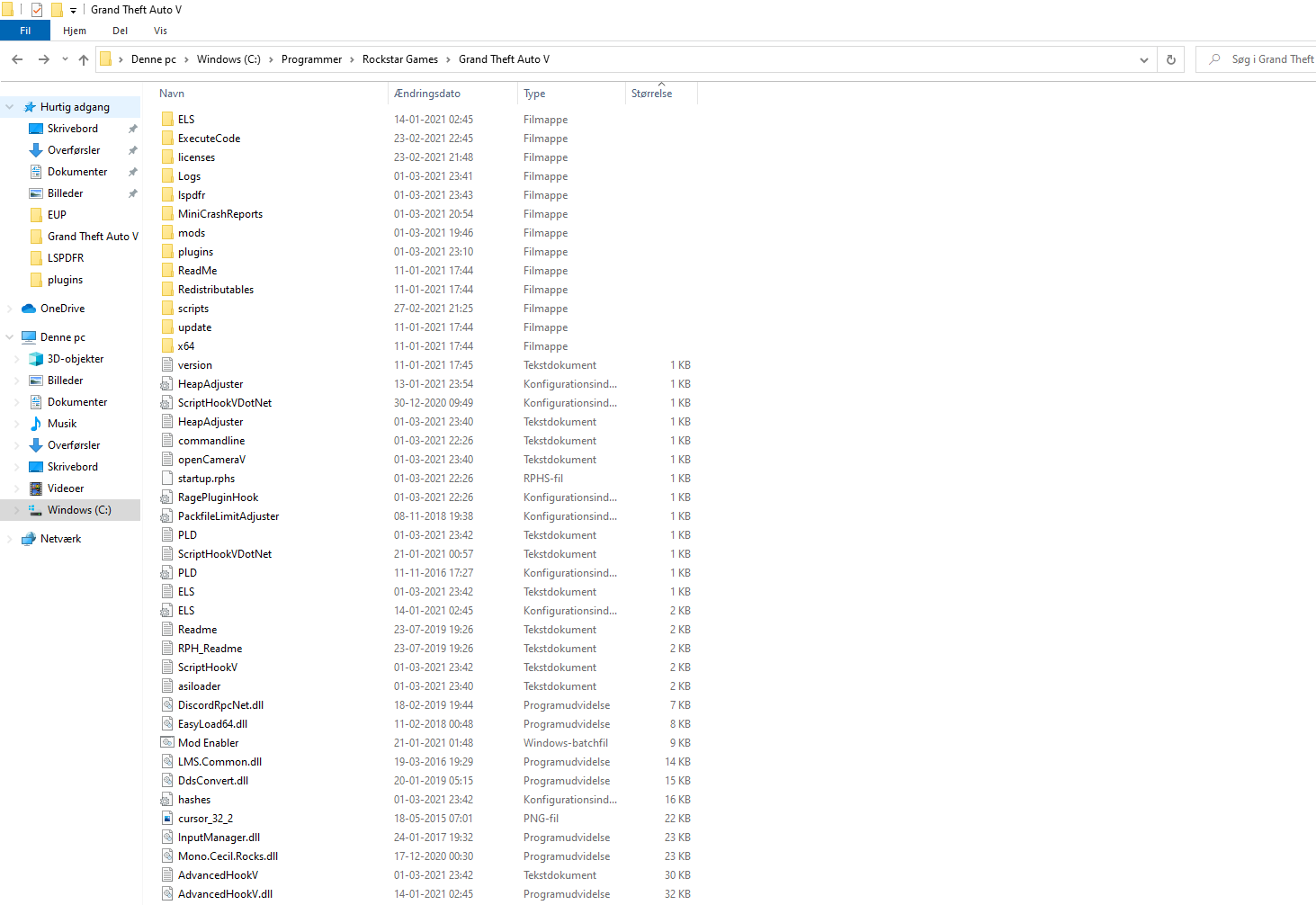Image resolution: width=1316 pixels, height=905 pixels.
Task: Go up one folder level
Action: coord(84,59)
